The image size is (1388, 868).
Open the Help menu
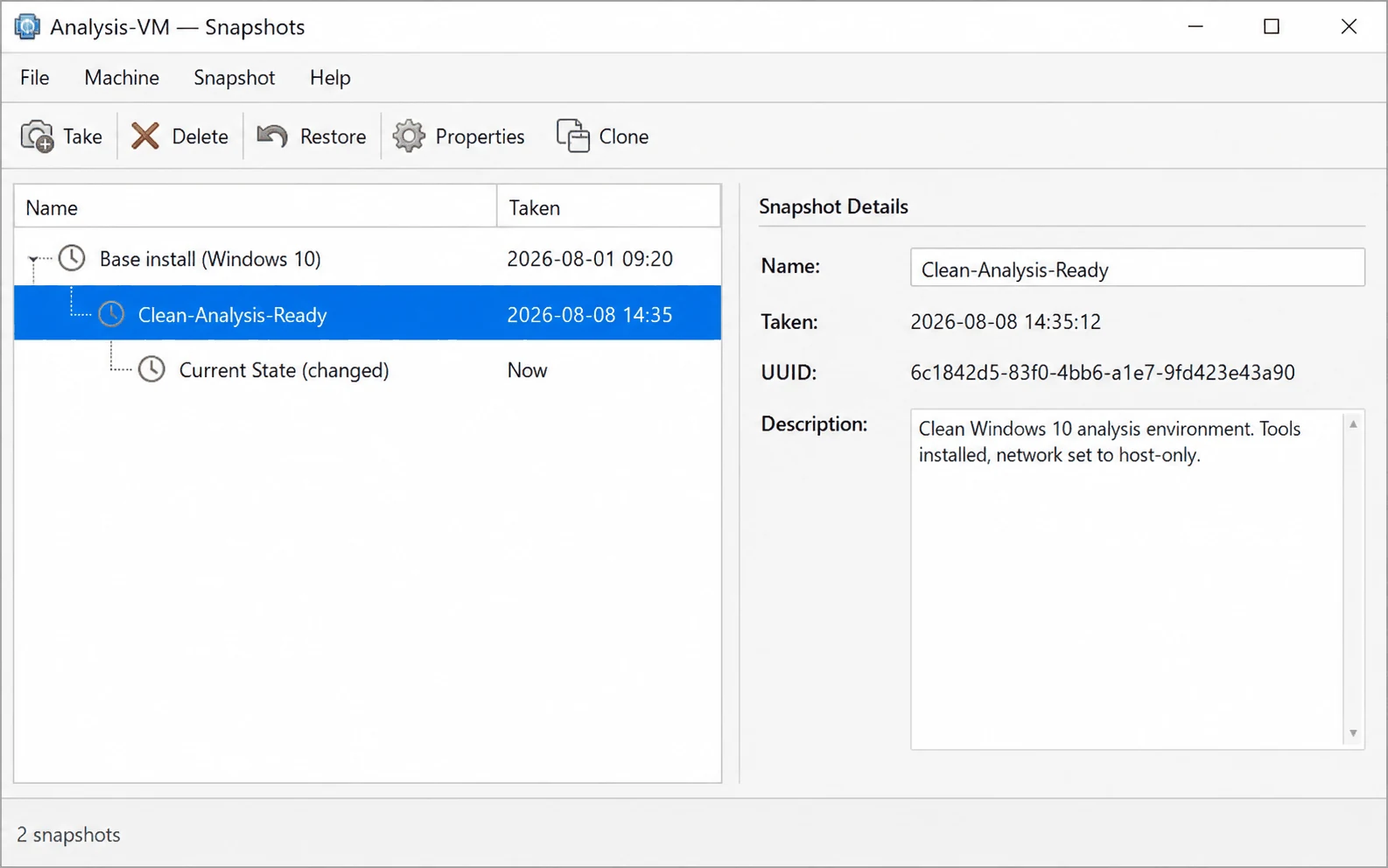click(x=330, y=78)
